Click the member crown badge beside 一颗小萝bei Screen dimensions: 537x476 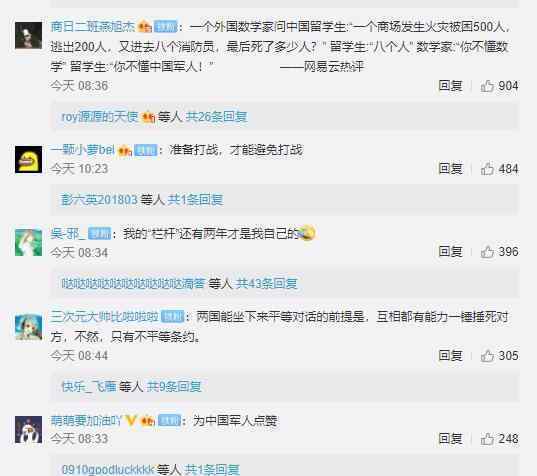point(125,150)
